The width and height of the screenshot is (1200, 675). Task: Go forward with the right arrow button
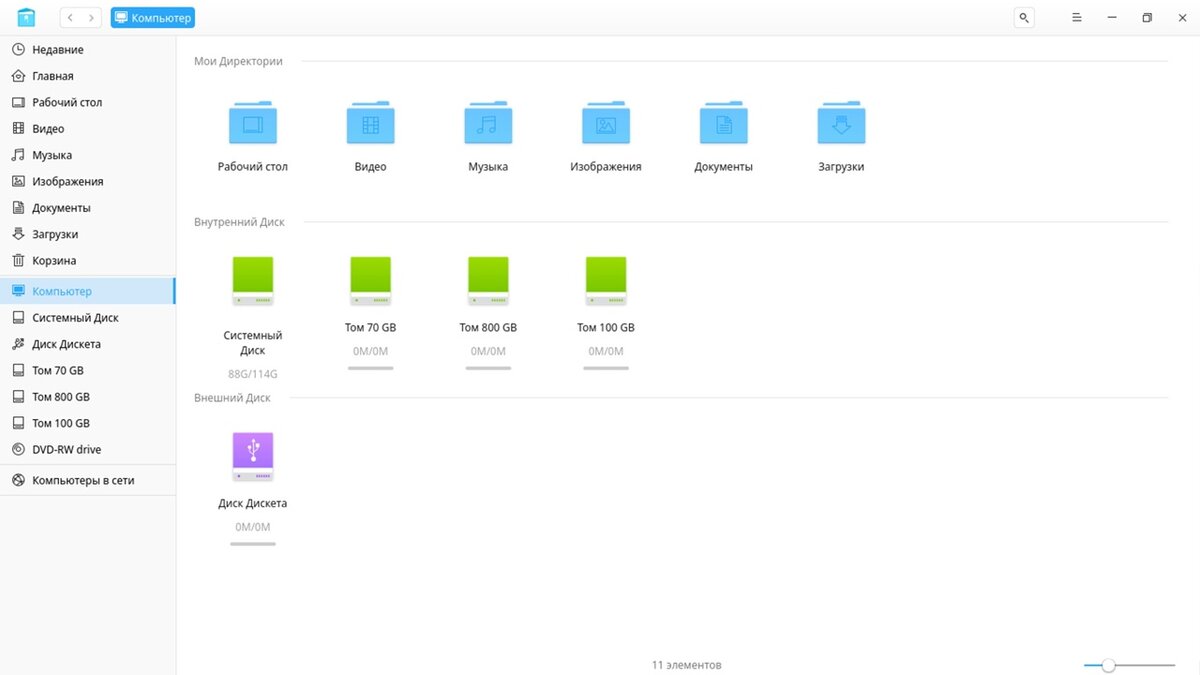(92, 18)
